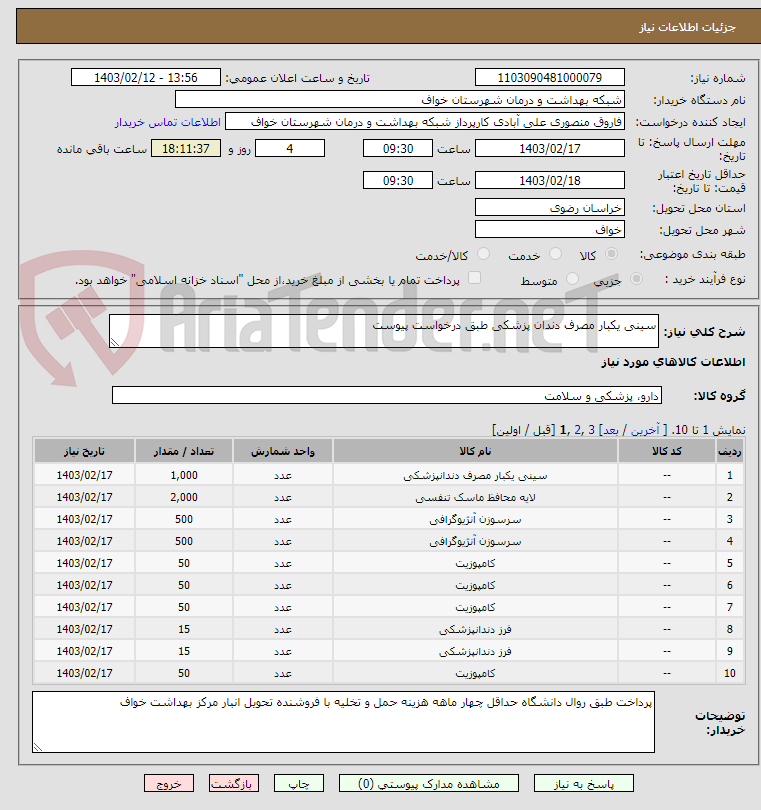Viewport: 761px width, 810px height.
Task: Click کامپوزیت in row 5
Action: (x=475, y=563)
